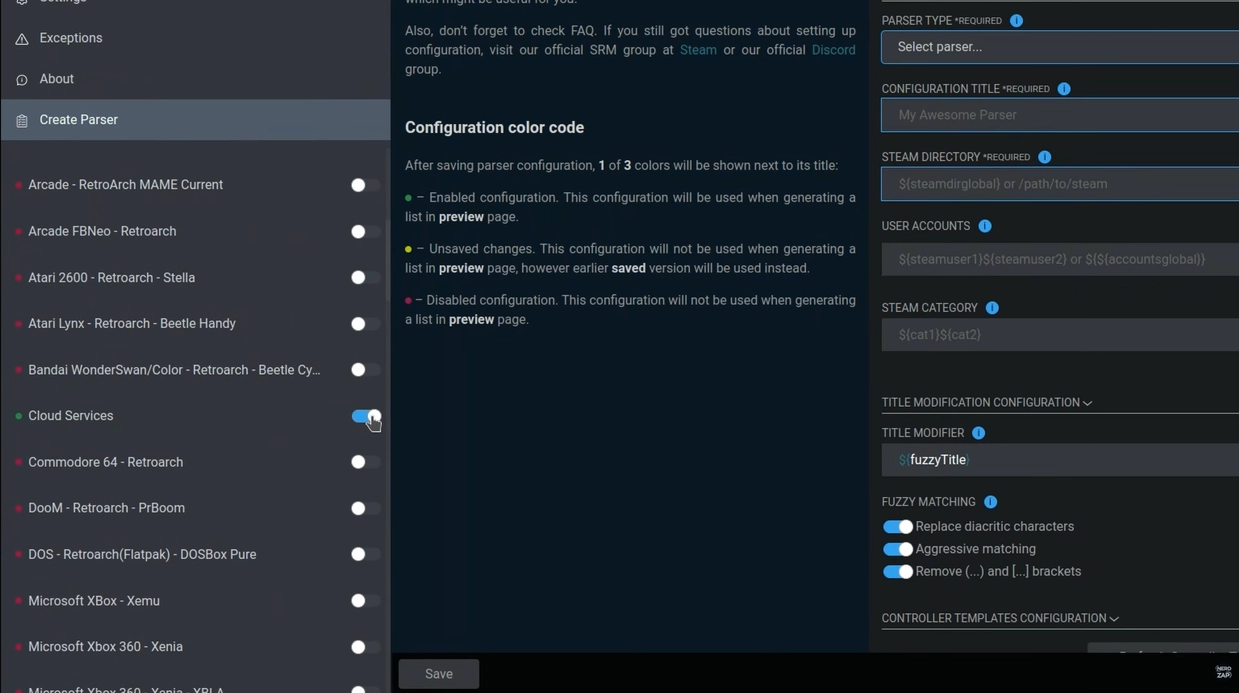Open the About menu item
The image size is (1239, 693).
tap(57, 79)
